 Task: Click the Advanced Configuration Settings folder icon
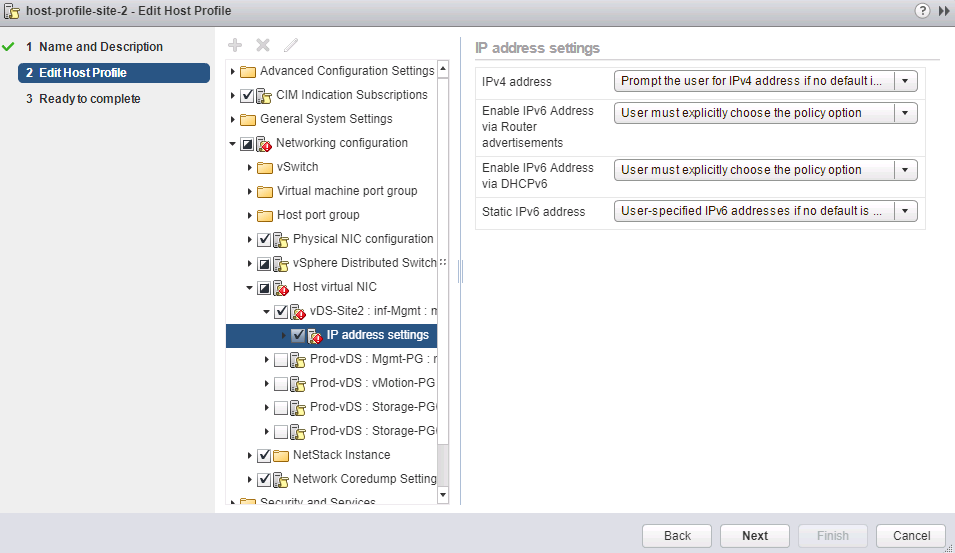click(x=248, y=71)
